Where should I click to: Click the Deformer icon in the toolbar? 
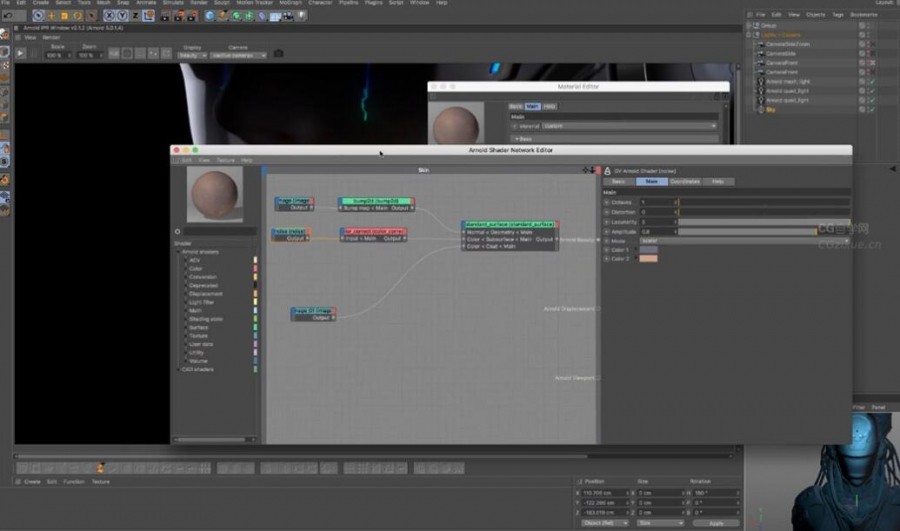pos(262,16)
